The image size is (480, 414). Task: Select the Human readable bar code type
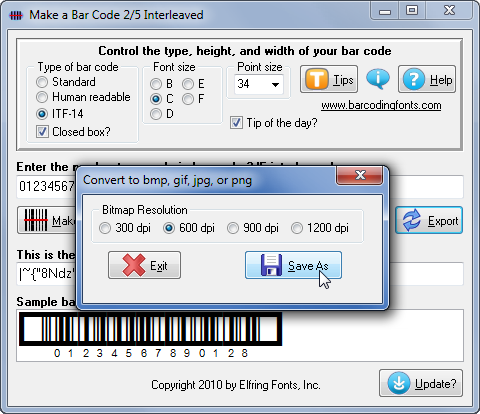click(x=83, y=97)
